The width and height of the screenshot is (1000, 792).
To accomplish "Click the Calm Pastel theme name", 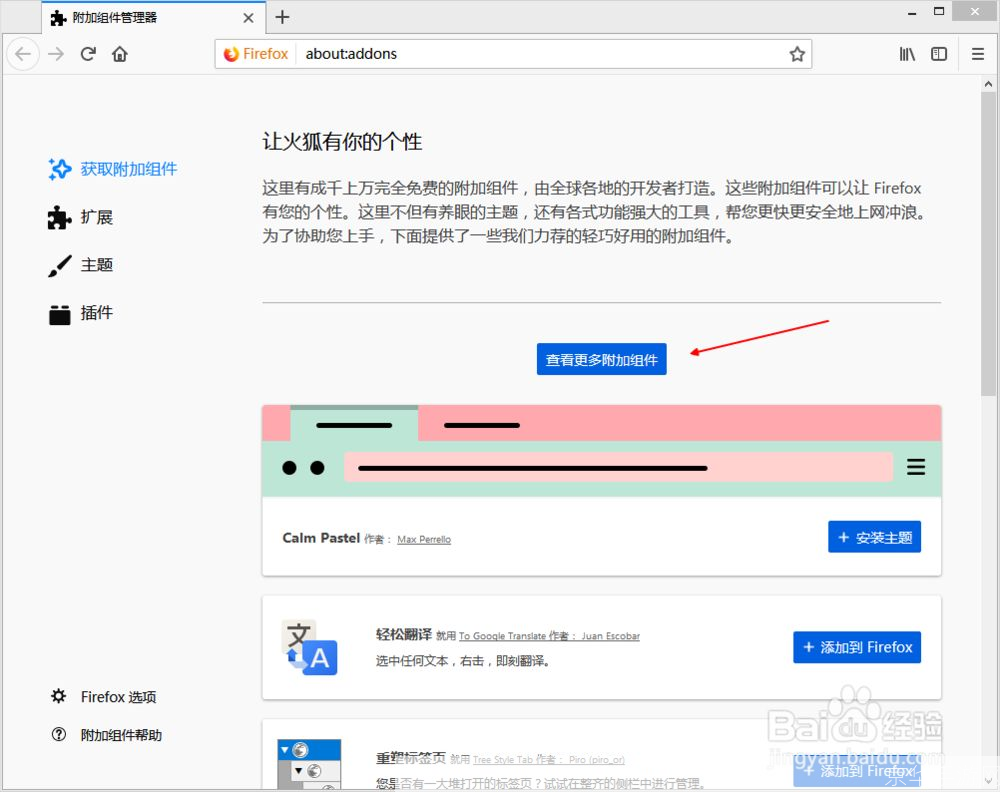I will pyautogui.click(x=321, y=538).
